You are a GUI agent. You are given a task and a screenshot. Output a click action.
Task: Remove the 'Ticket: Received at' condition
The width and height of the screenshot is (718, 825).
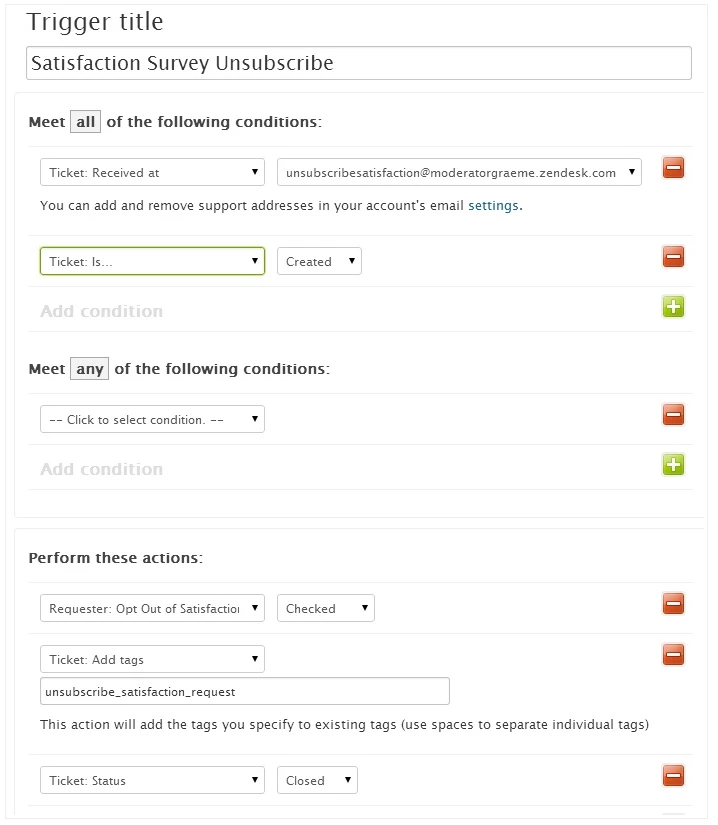click(x=673, y=168)
